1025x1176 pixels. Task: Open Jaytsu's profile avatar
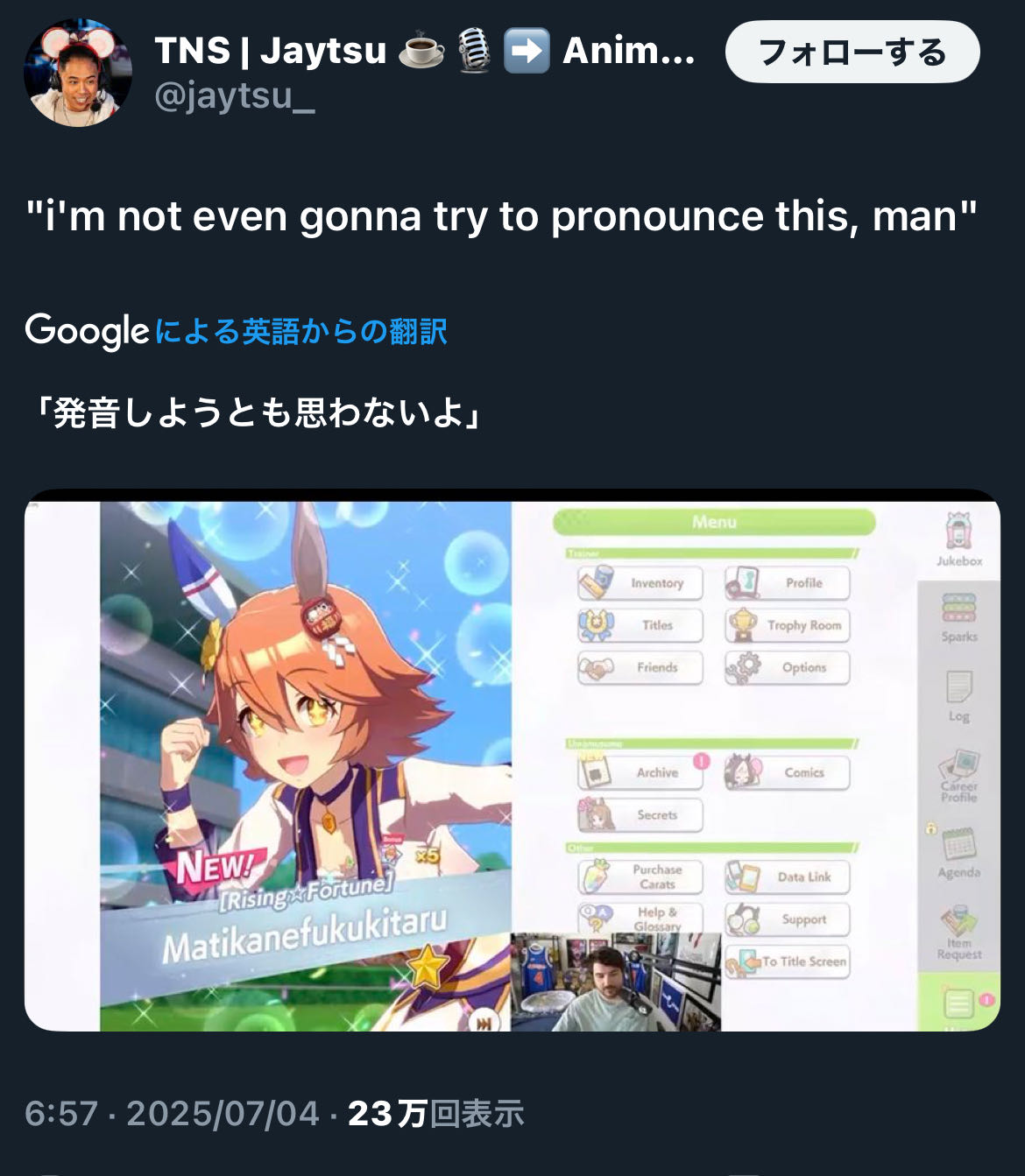(78, 73)
